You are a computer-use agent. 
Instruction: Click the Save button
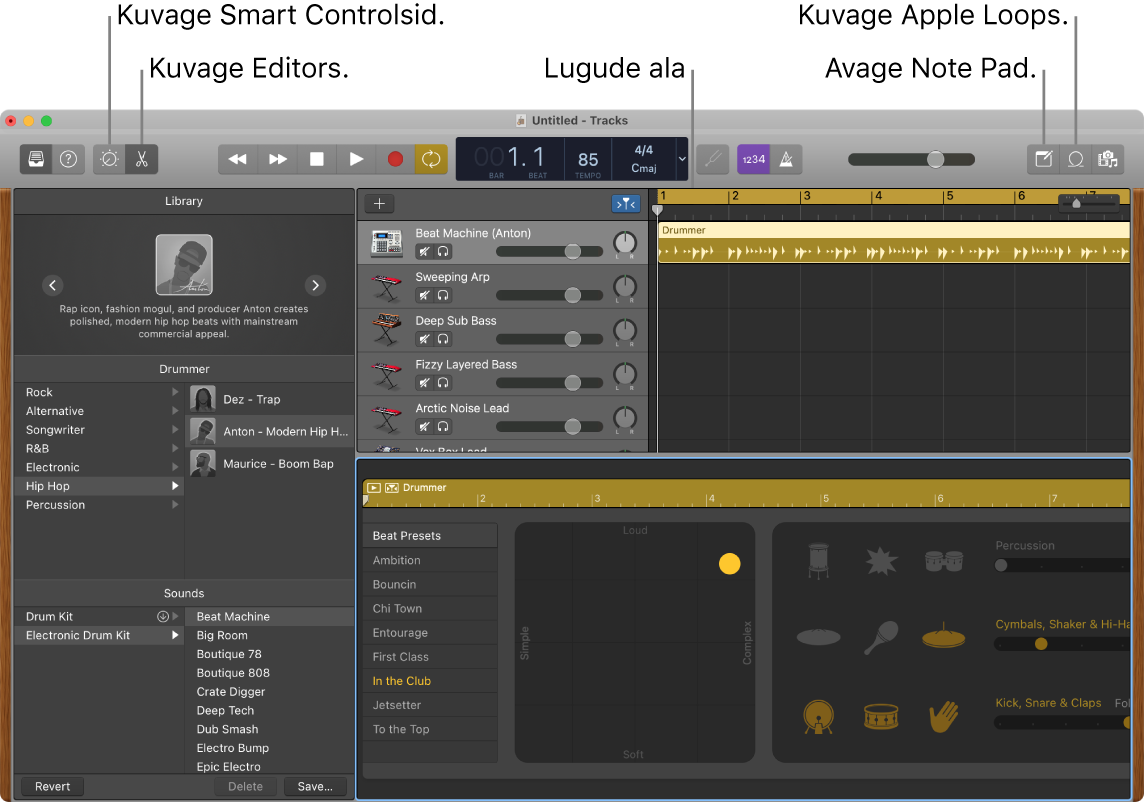pos(315,786)
